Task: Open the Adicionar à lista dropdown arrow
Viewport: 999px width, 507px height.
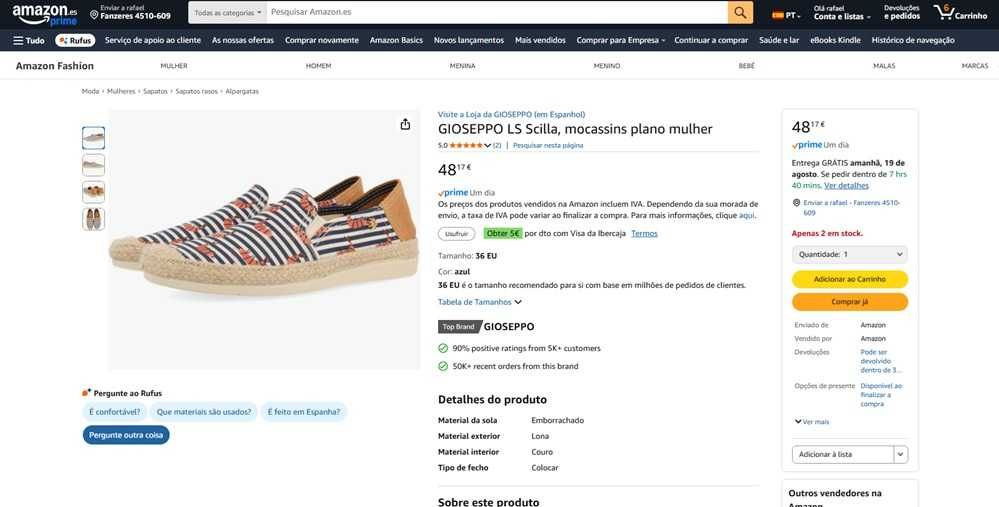Action: (900, 454)
